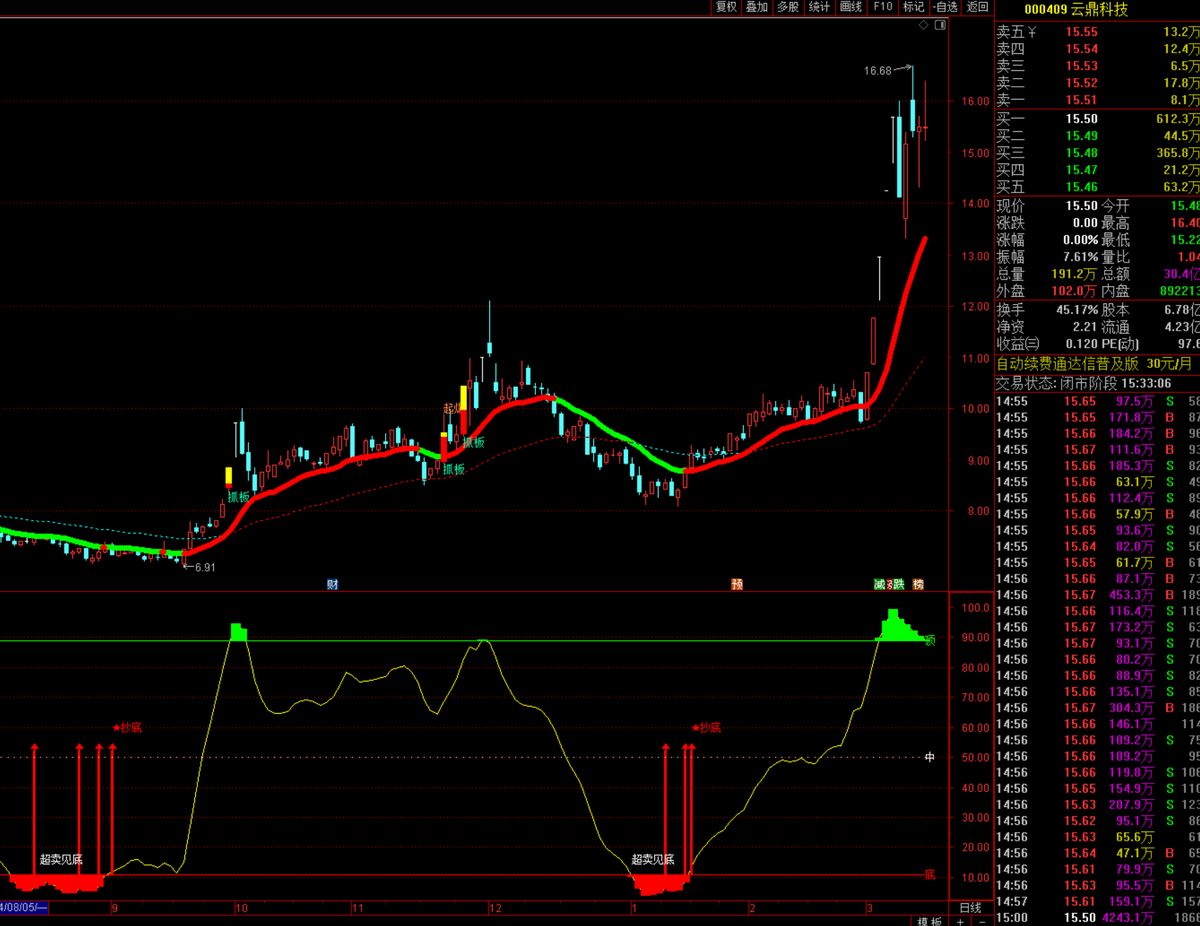Viewport: 1200px width, 926px height.
Task: Click the left ★抄底 signal label
Action: (128, 728)
